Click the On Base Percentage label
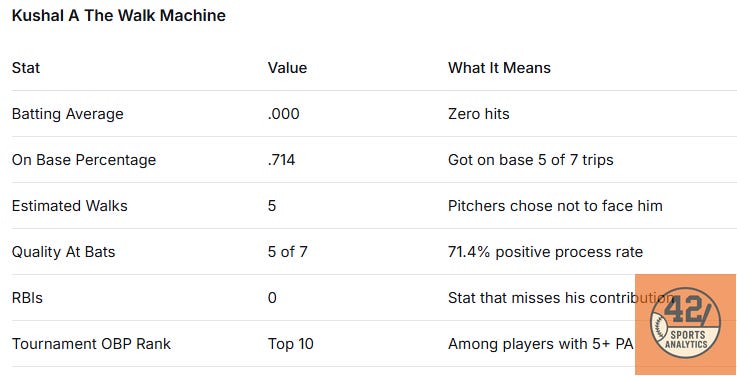 [84, 160]
